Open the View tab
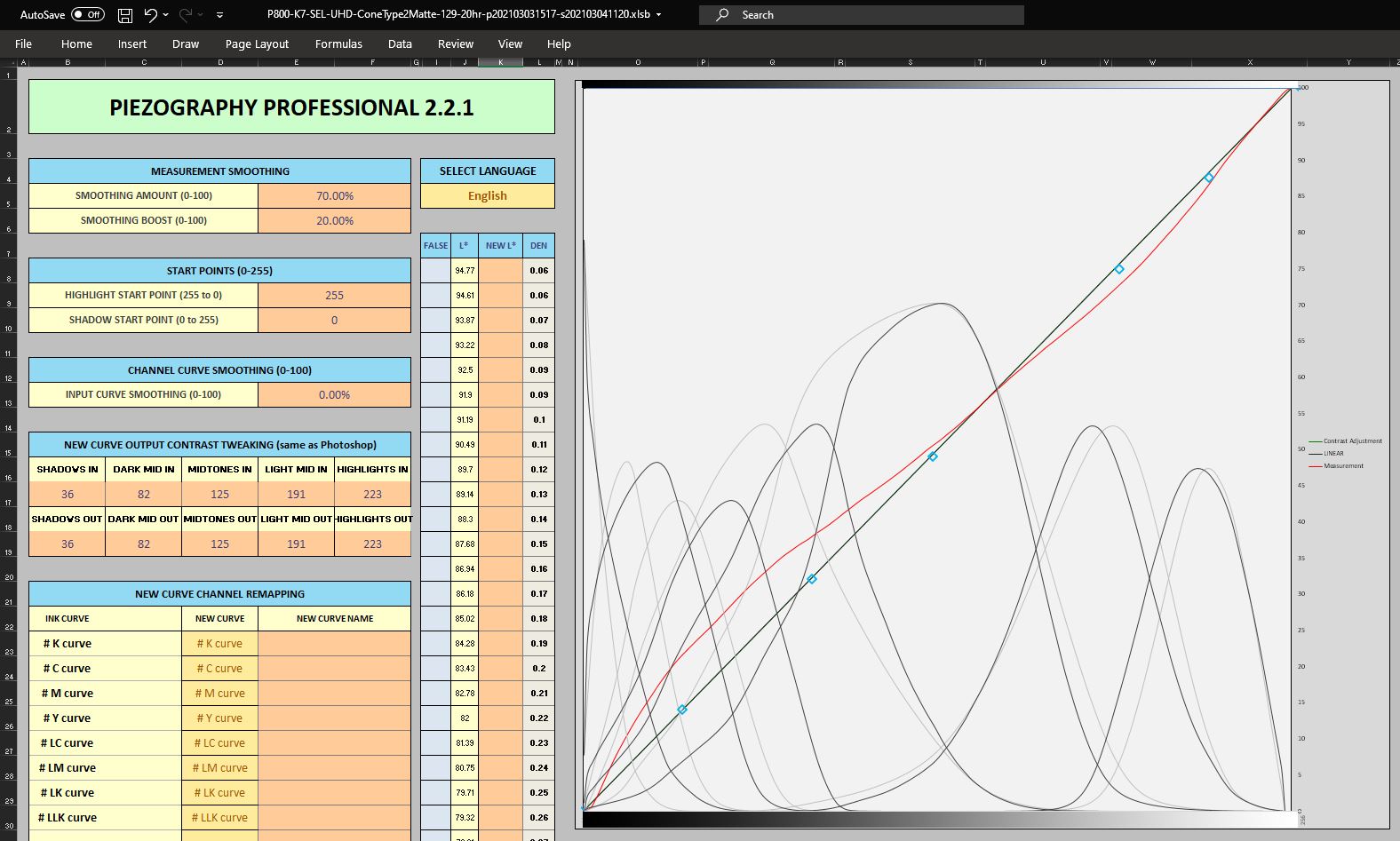 (510, 44)
